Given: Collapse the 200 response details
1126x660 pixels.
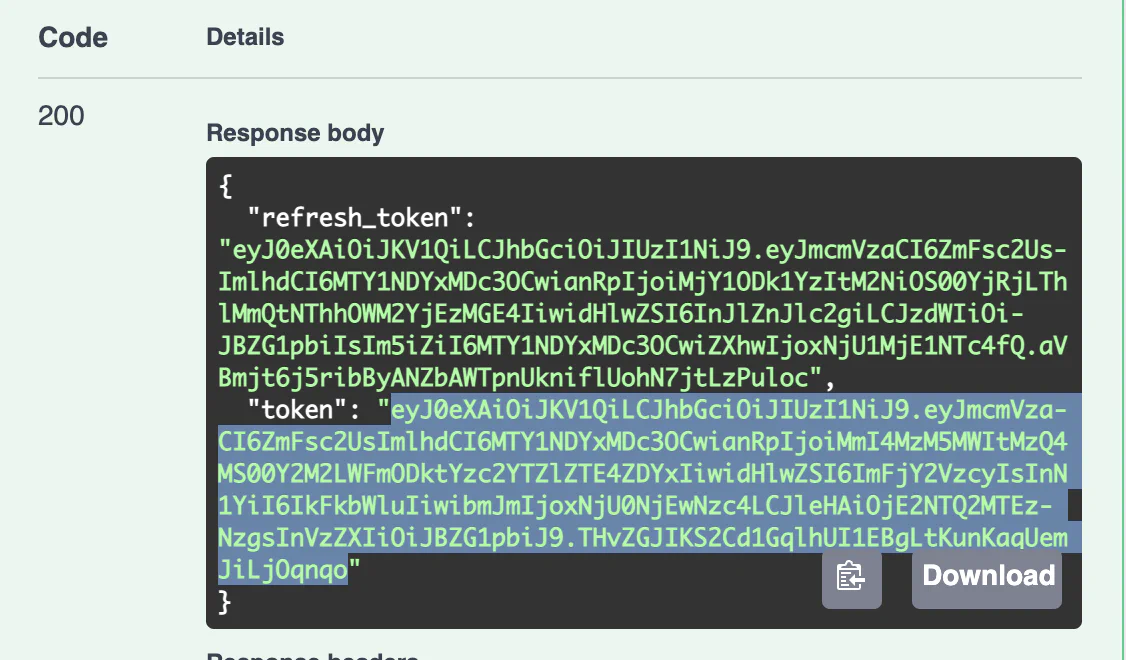Looking at the screenshot, I should point(60,117).
